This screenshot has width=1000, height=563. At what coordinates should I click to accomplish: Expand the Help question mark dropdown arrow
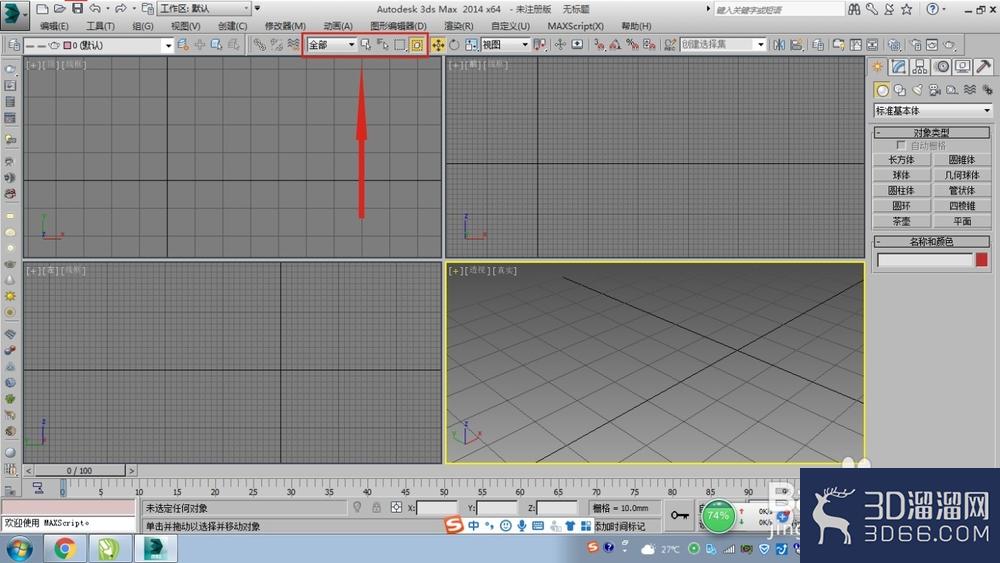pyautogui.click(x=946, y=10)
